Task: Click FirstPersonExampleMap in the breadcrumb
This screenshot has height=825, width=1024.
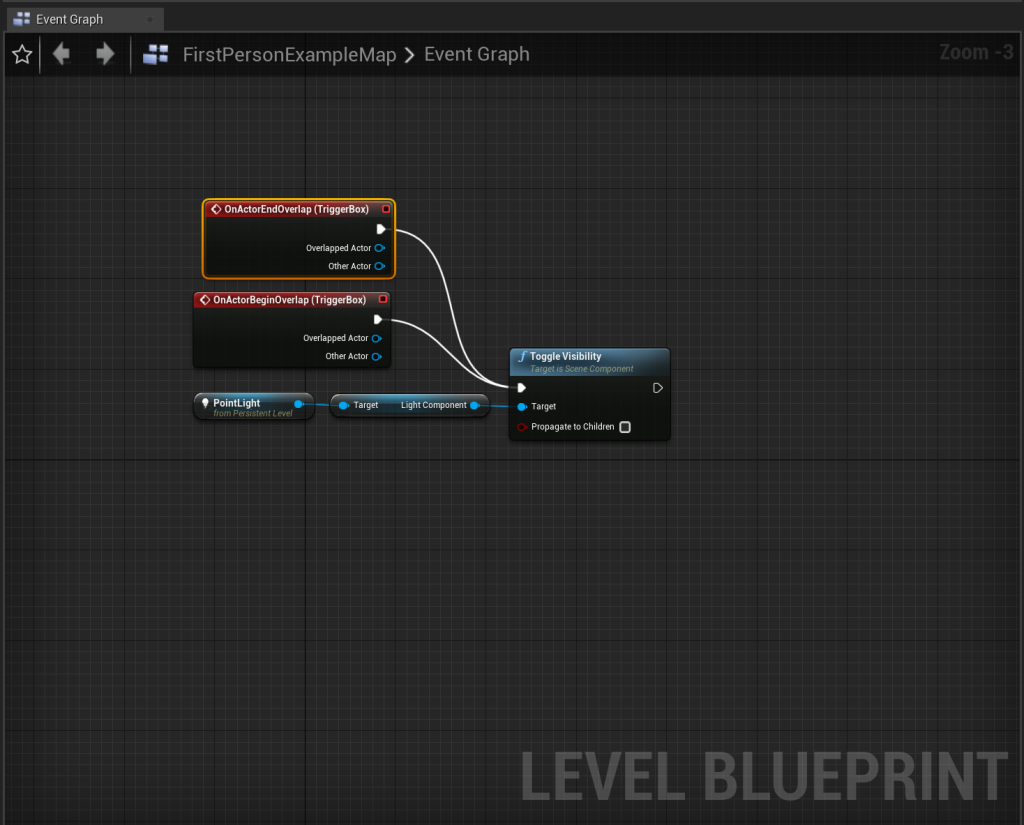Action: [x=289, y=55]
